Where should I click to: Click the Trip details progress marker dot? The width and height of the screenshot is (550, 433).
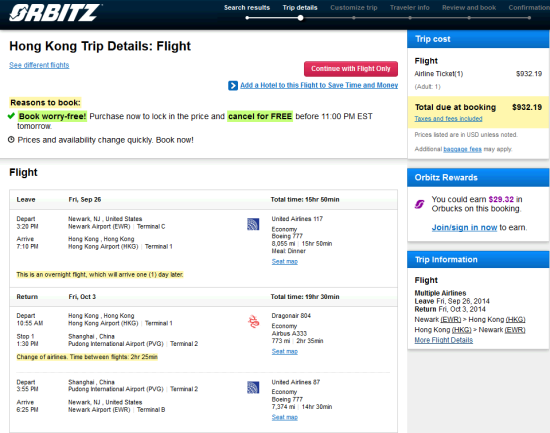tap(301, 18)
